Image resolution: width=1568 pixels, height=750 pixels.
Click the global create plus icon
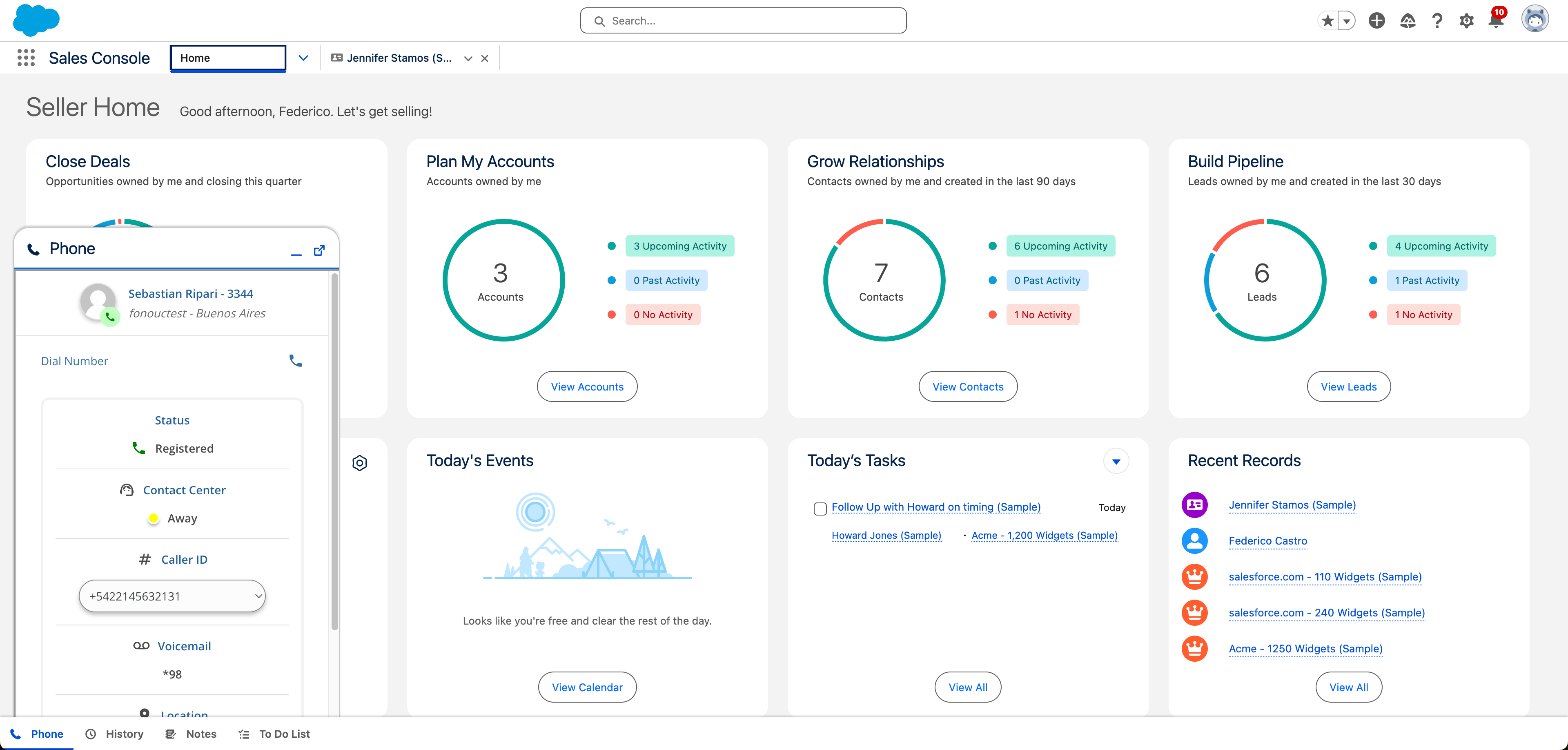1376,21
